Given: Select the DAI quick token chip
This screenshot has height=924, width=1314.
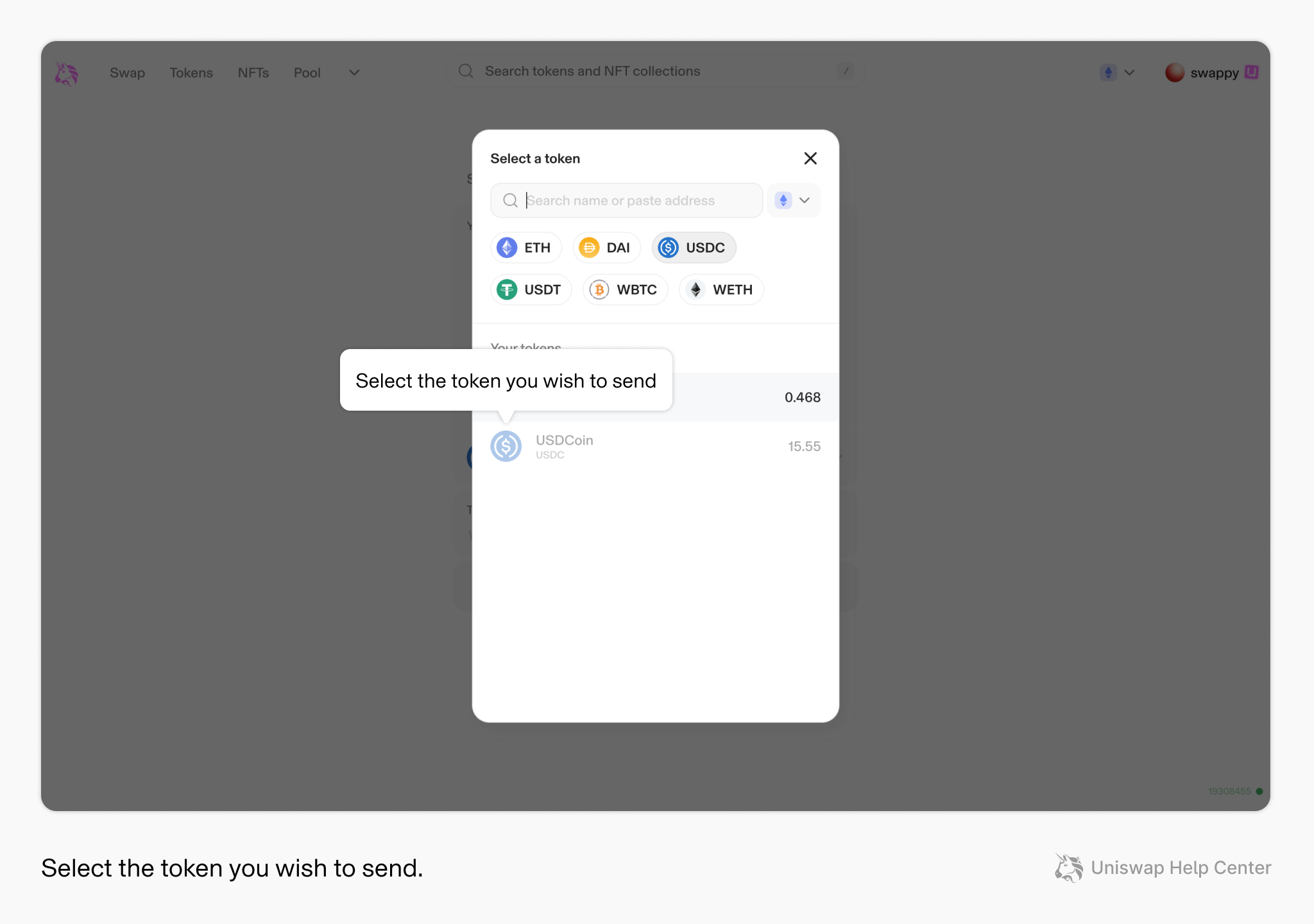Looking at the screenshot, I should [x=606, y=248].
